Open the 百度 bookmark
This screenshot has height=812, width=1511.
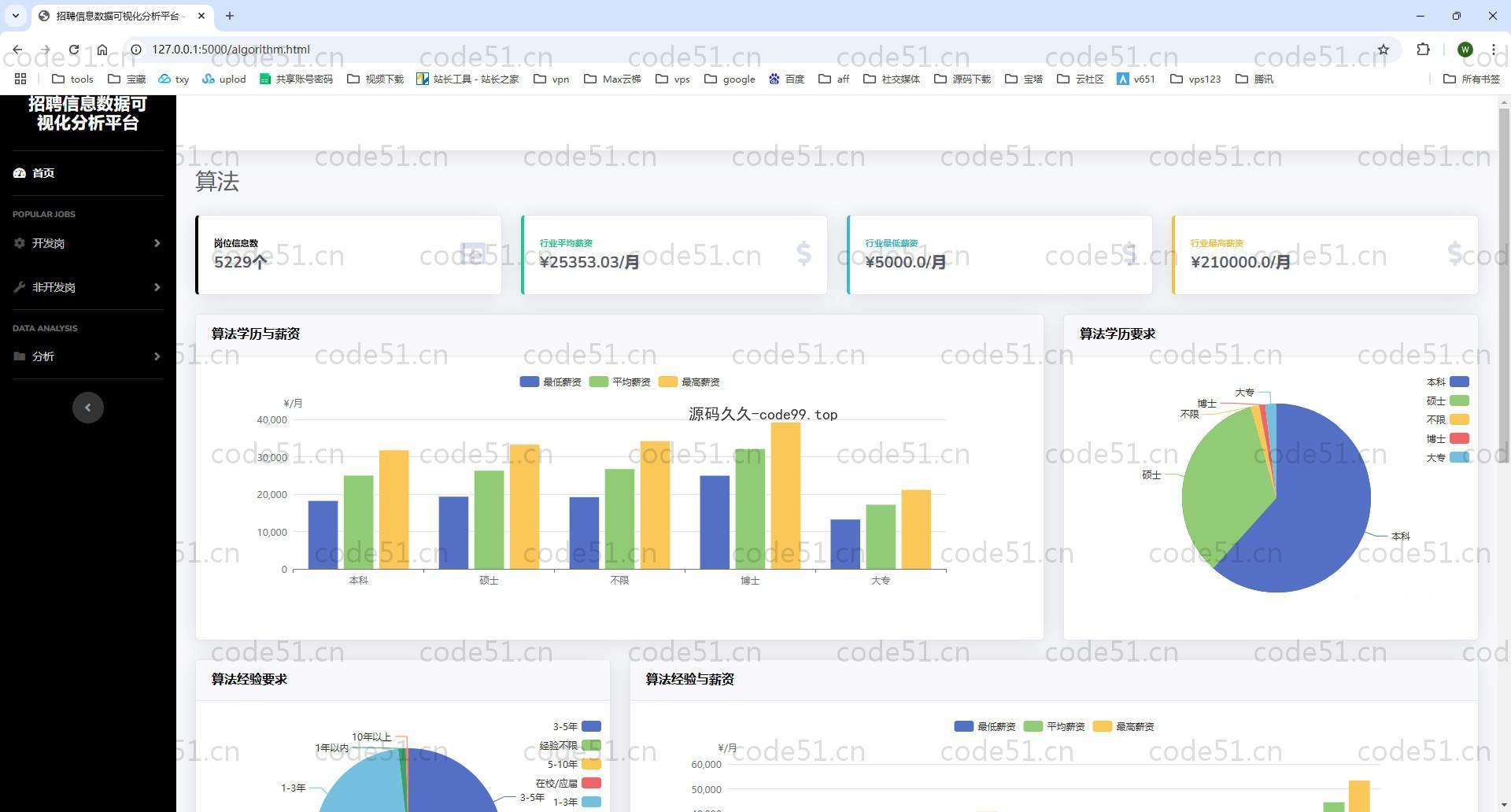[x=786, y=79]
